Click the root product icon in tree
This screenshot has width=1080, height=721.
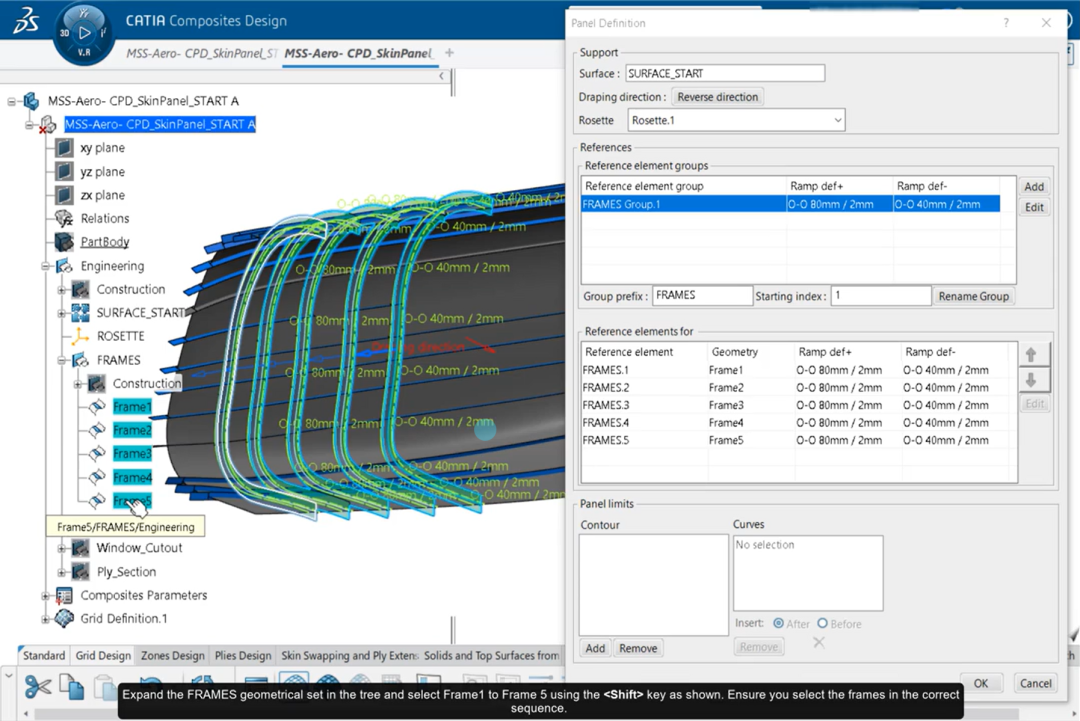31,101
